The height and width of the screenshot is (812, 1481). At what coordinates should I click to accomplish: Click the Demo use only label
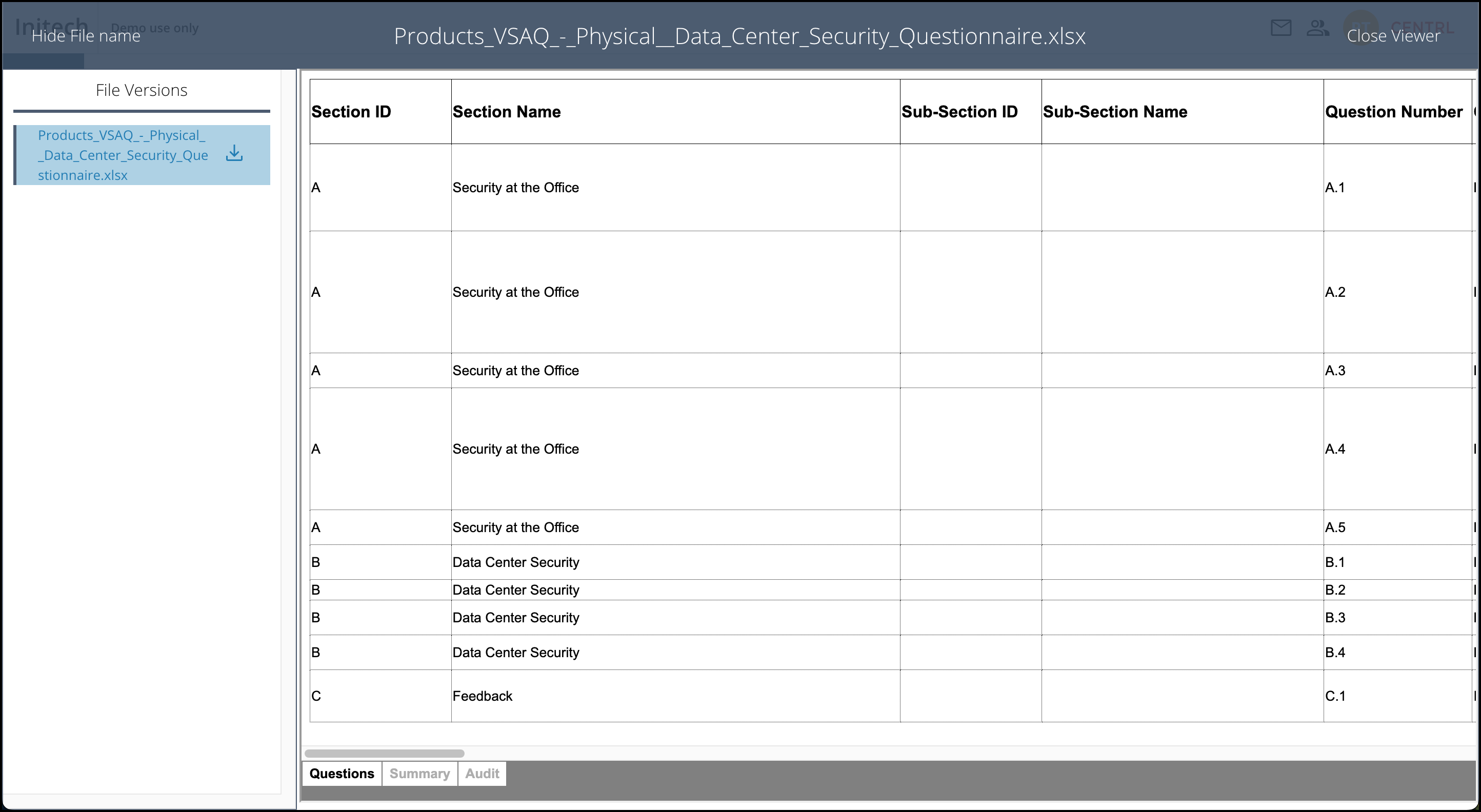pyautogui.click(x=154, y=28)
